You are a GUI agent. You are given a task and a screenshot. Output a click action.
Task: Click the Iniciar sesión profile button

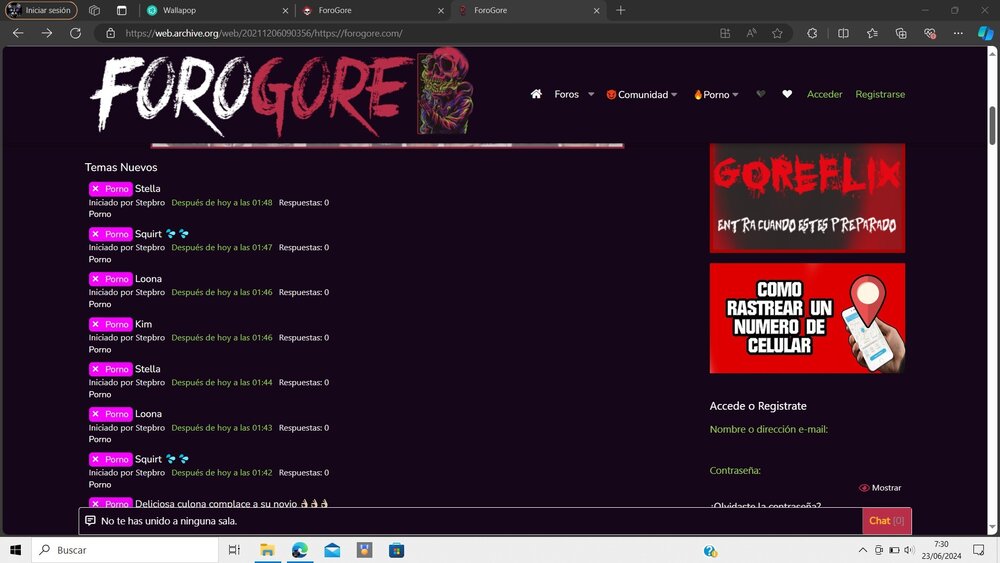[x=41, y=10]
